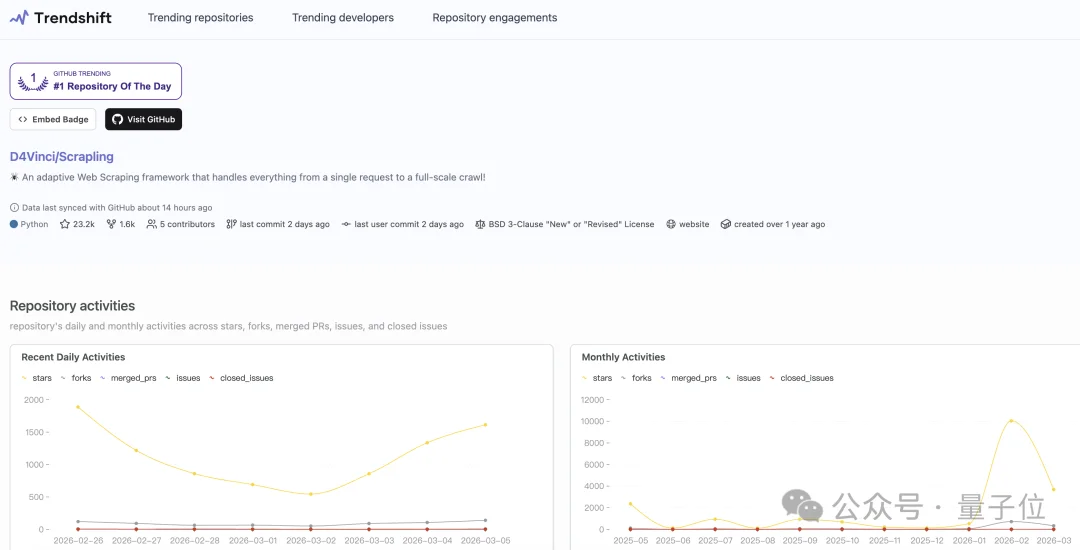Click the 2026-02 peak point on Monthly chart
1080x550 pixels.
(1011, 421)
